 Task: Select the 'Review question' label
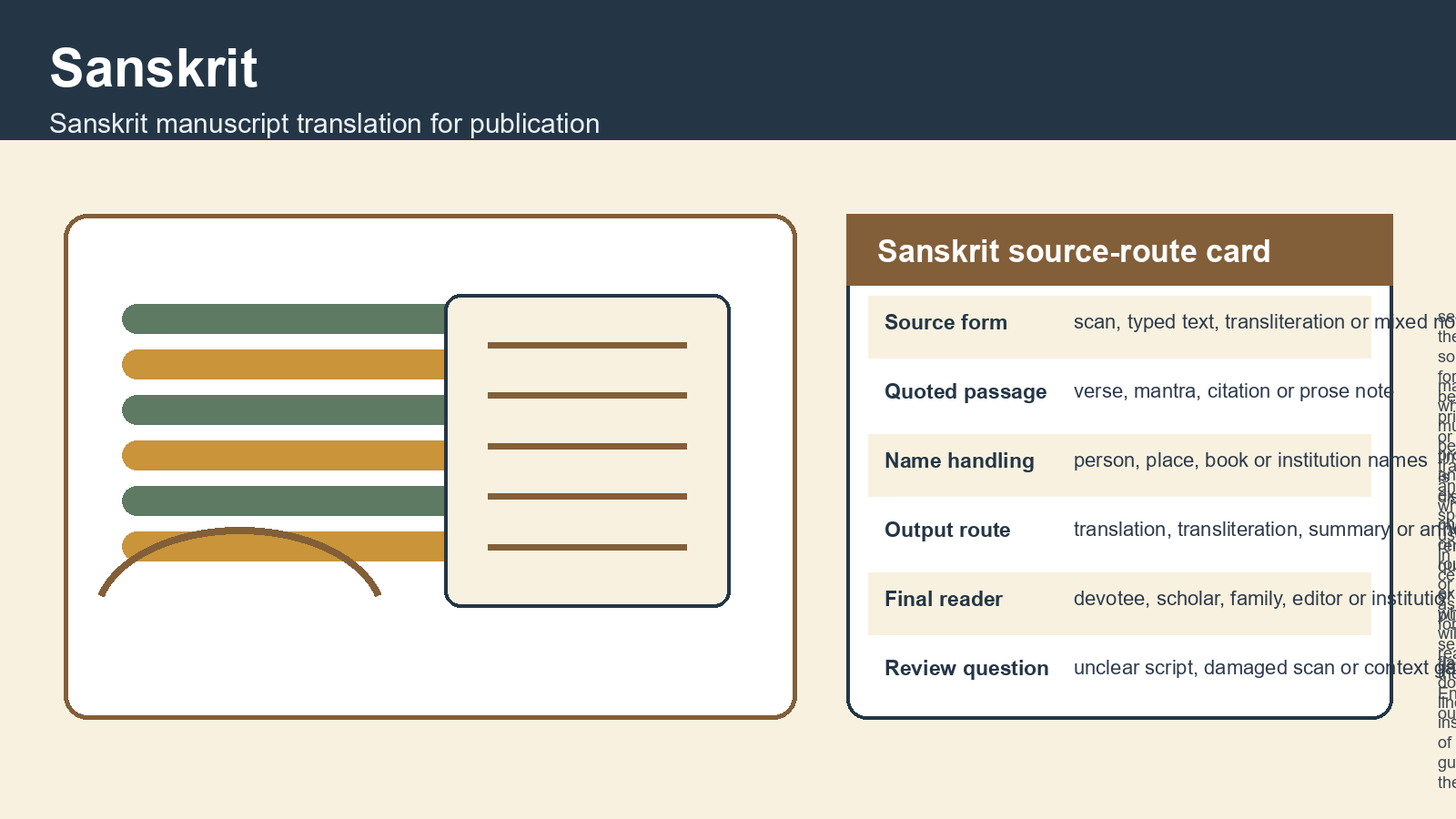tap(966, 668)
